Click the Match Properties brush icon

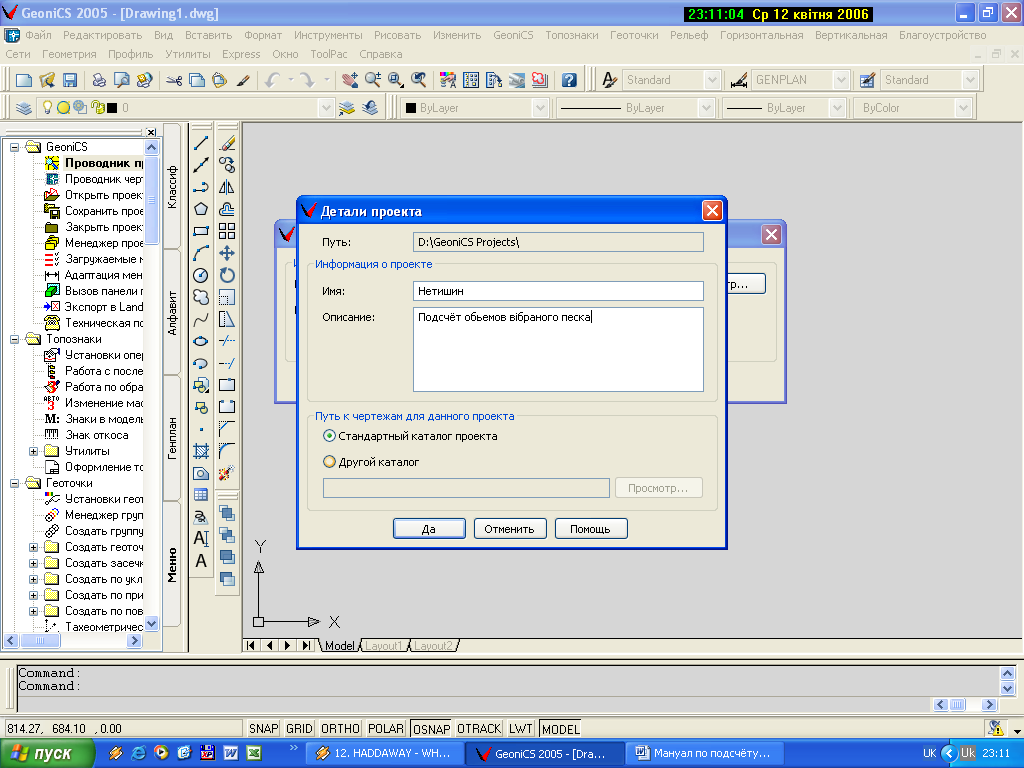pyautogui.click(x=243, y=80)
